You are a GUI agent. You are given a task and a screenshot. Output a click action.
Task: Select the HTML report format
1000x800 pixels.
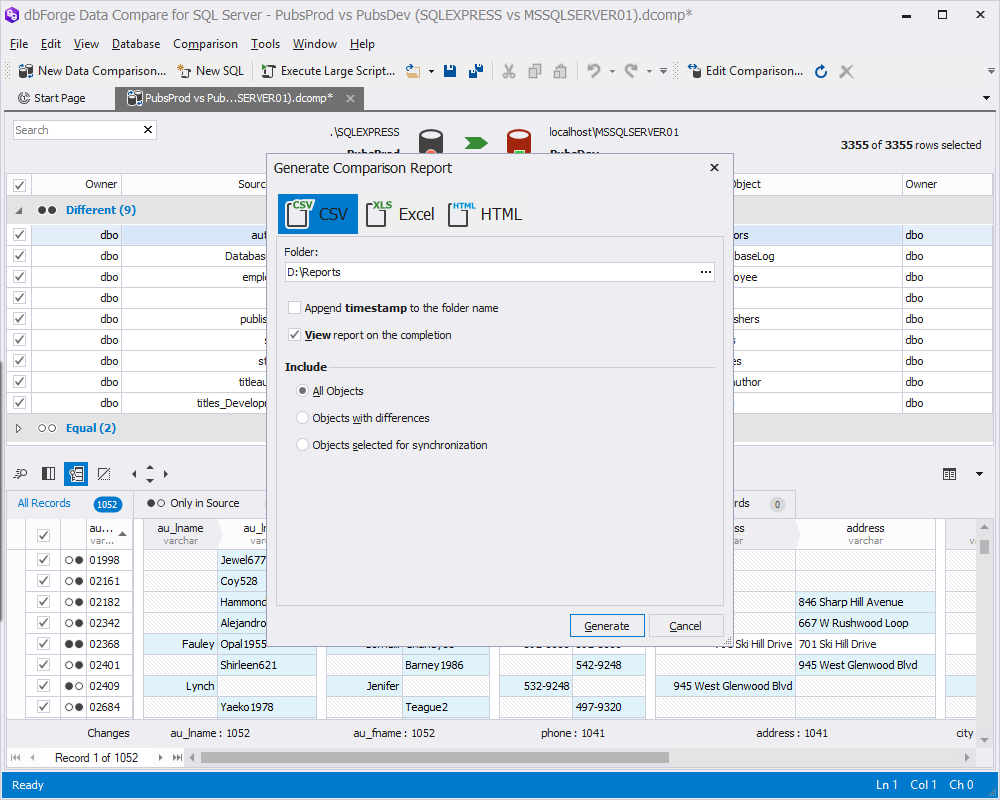[485, 214]
